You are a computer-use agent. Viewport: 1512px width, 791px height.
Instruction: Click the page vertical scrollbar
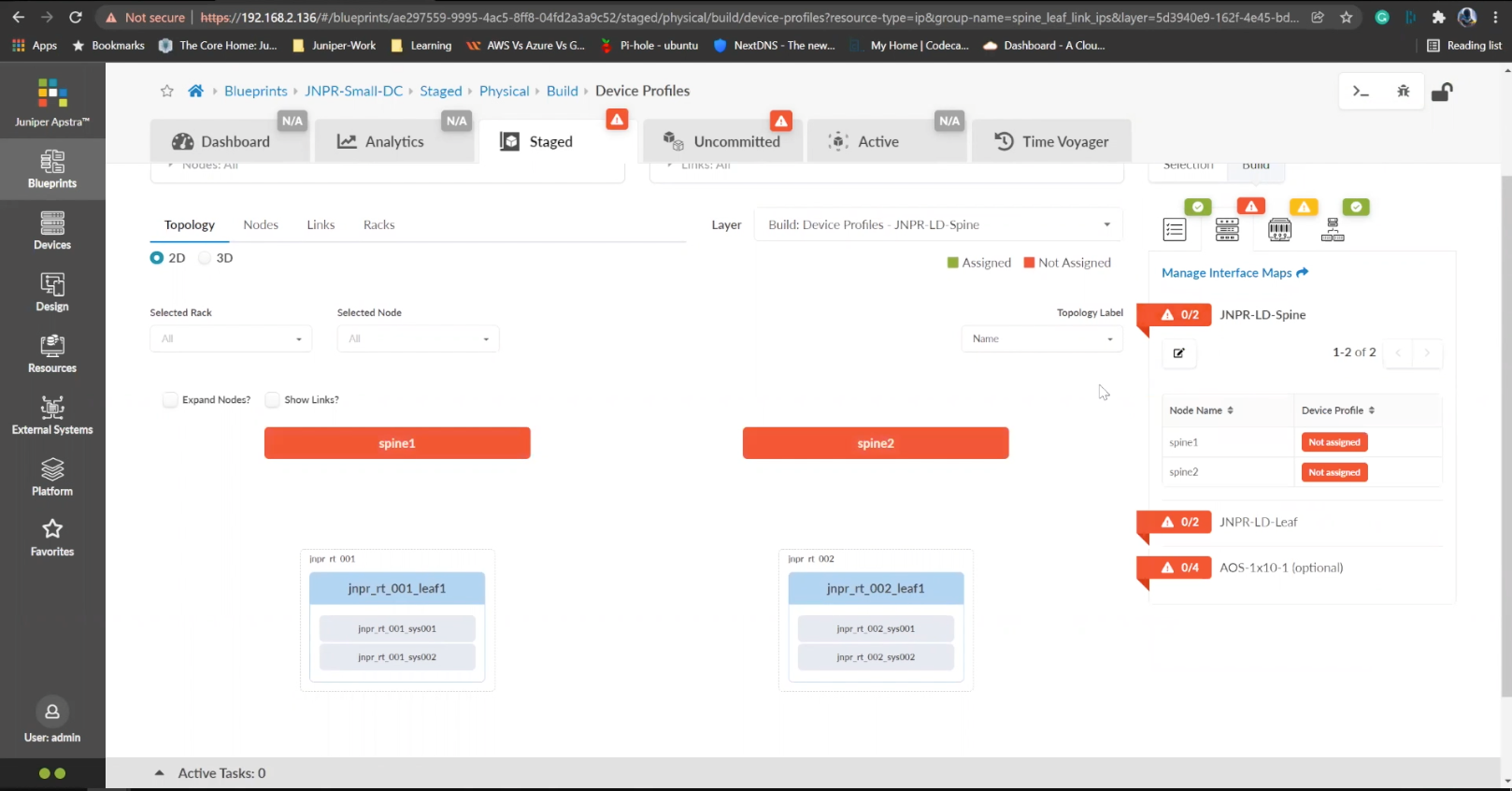[1505, 435]
